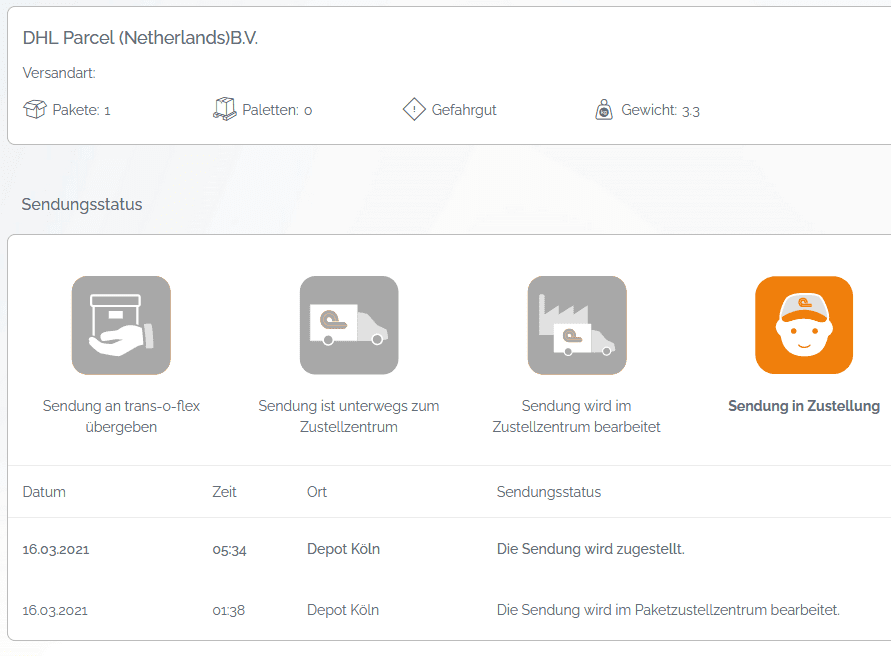Select the delivery truck en route icon
The width and height of the screenshot is (891, 656).
coord(349,325)
